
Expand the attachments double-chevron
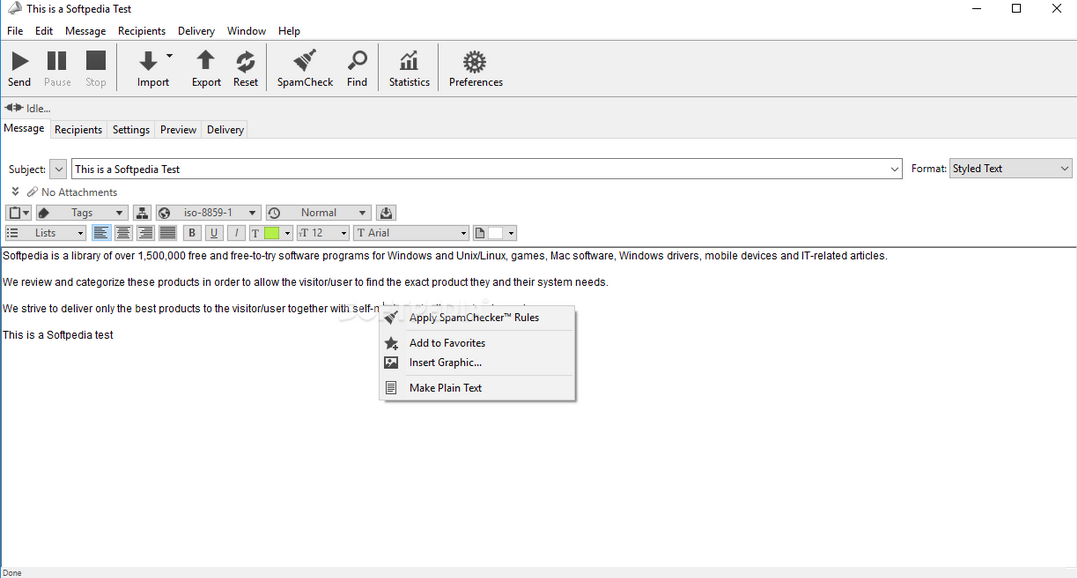click(x=15, y=192)
